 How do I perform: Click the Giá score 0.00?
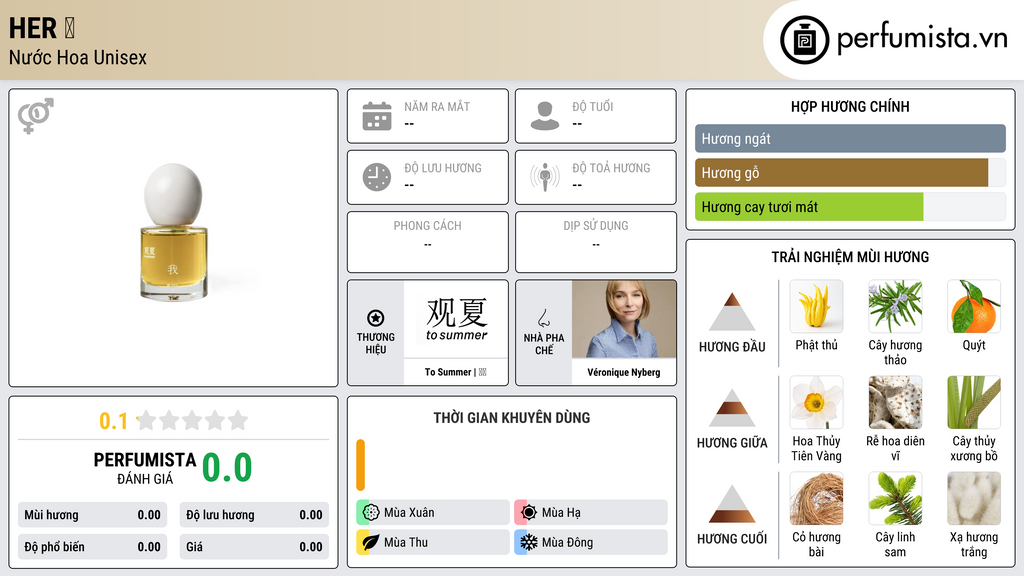(311, 547)
